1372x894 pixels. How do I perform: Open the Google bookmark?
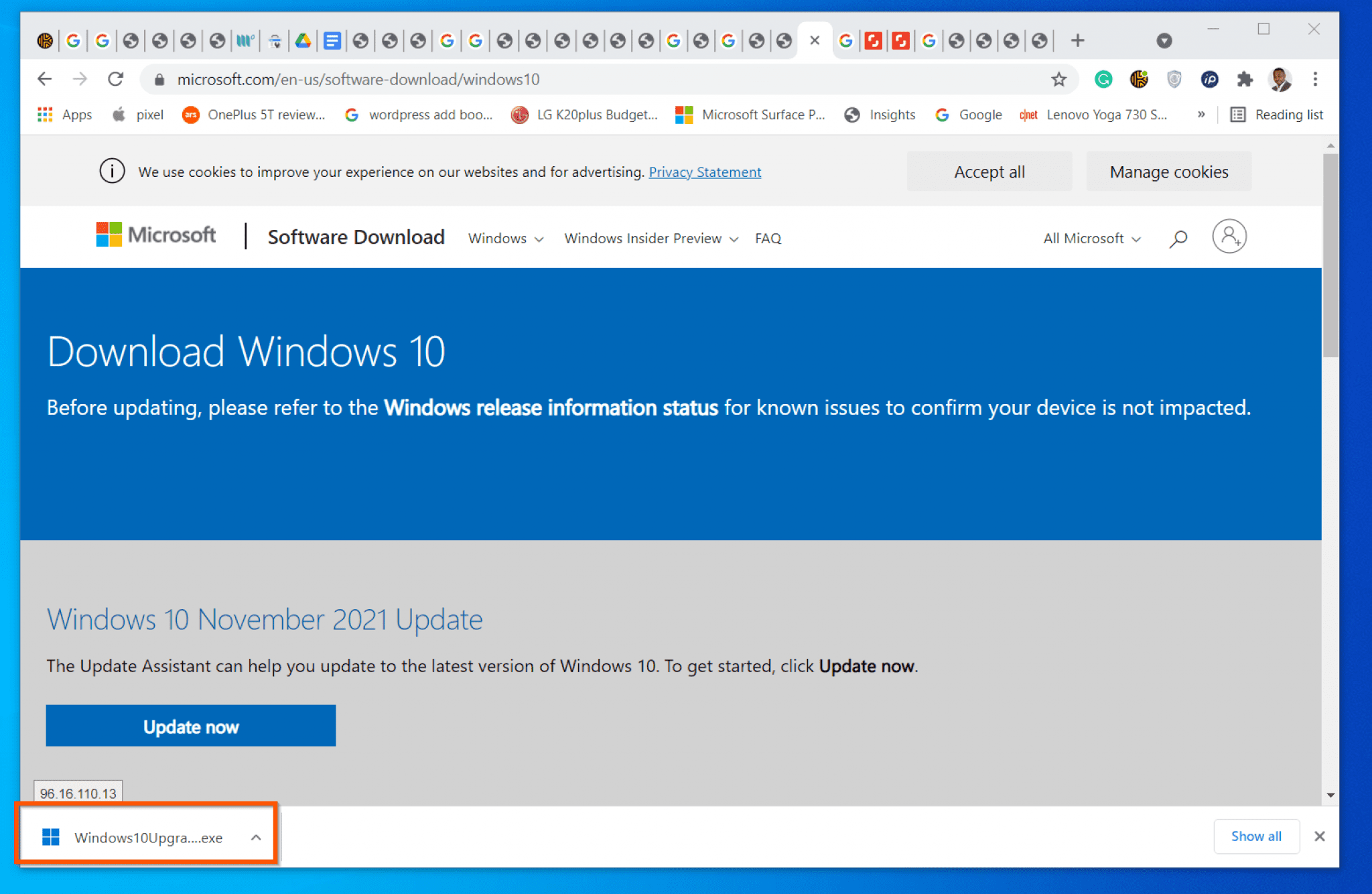coord(969,115)
